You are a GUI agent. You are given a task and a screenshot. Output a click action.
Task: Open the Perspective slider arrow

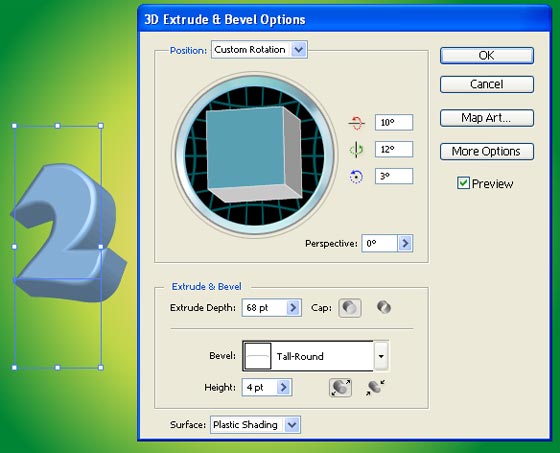405,244
